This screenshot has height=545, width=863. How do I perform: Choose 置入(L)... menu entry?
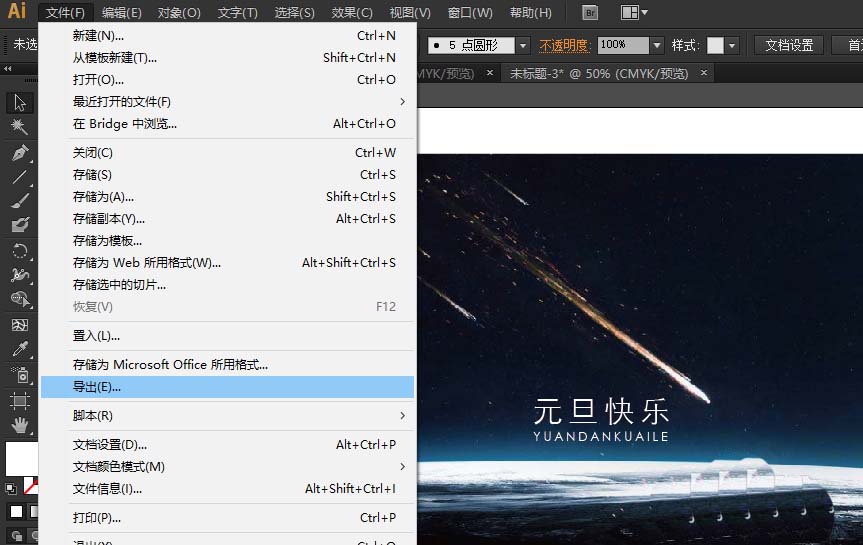tap(227, 336)
